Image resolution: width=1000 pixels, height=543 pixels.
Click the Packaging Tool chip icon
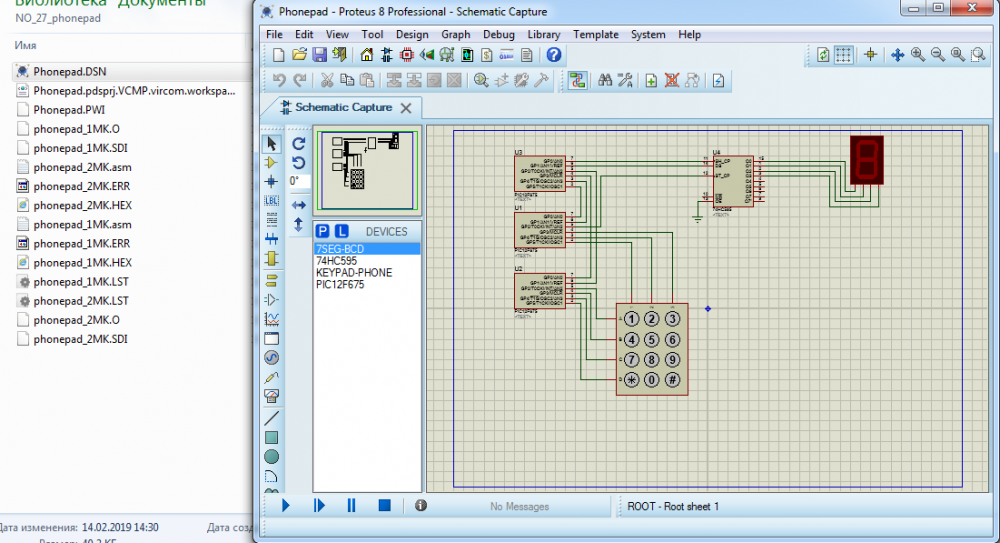(x=521, y=80)
